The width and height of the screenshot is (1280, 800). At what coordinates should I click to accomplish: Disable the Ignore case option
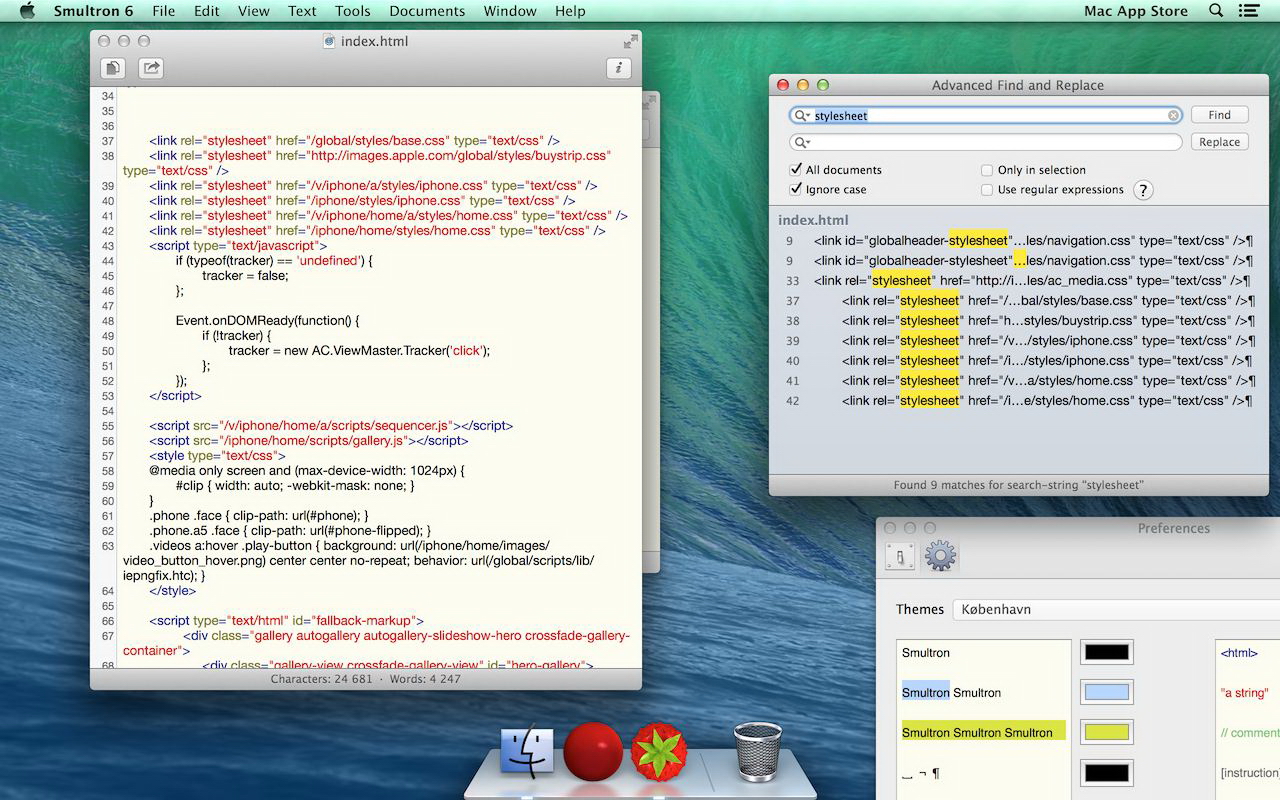click(x=796, y=190)
